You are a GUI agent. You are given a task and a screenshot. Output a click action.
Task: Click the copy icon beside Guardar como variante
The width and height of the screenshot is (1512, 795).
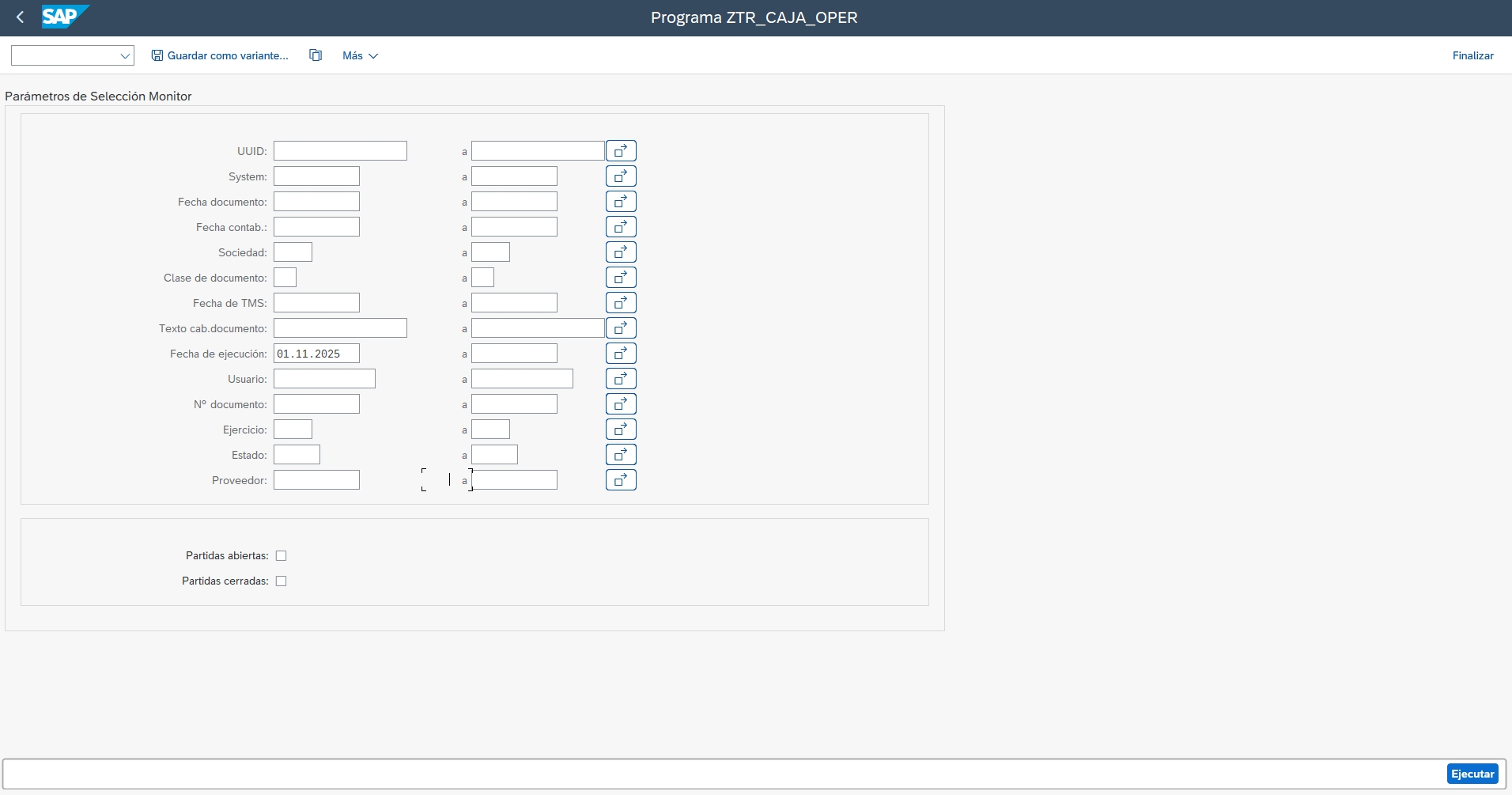coord(316,55)
